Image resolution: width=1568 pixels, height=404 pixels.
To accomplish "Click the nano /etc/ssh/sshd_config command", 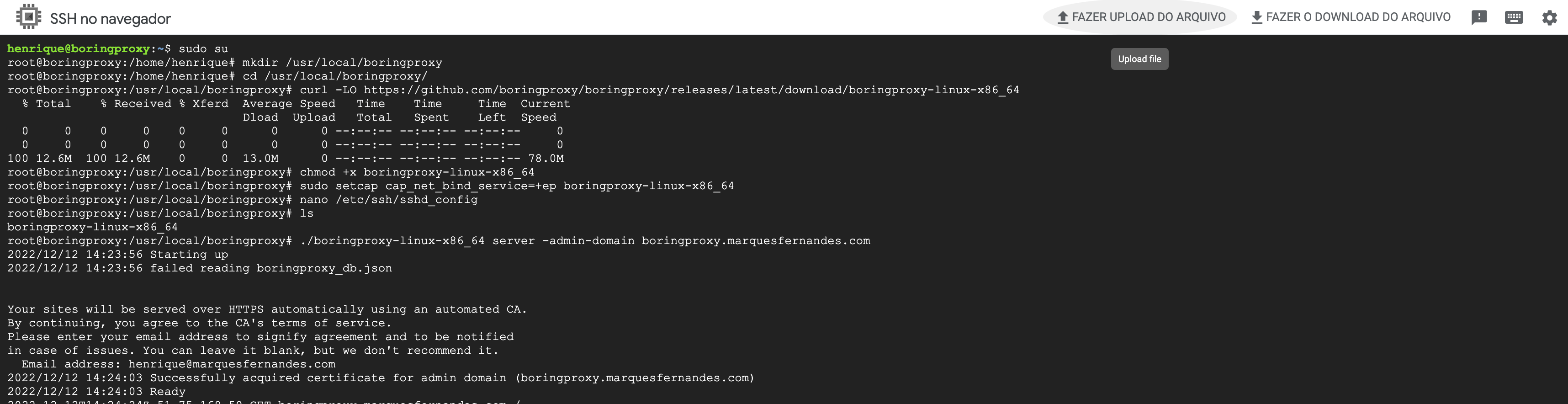I will tap(388, 200).
